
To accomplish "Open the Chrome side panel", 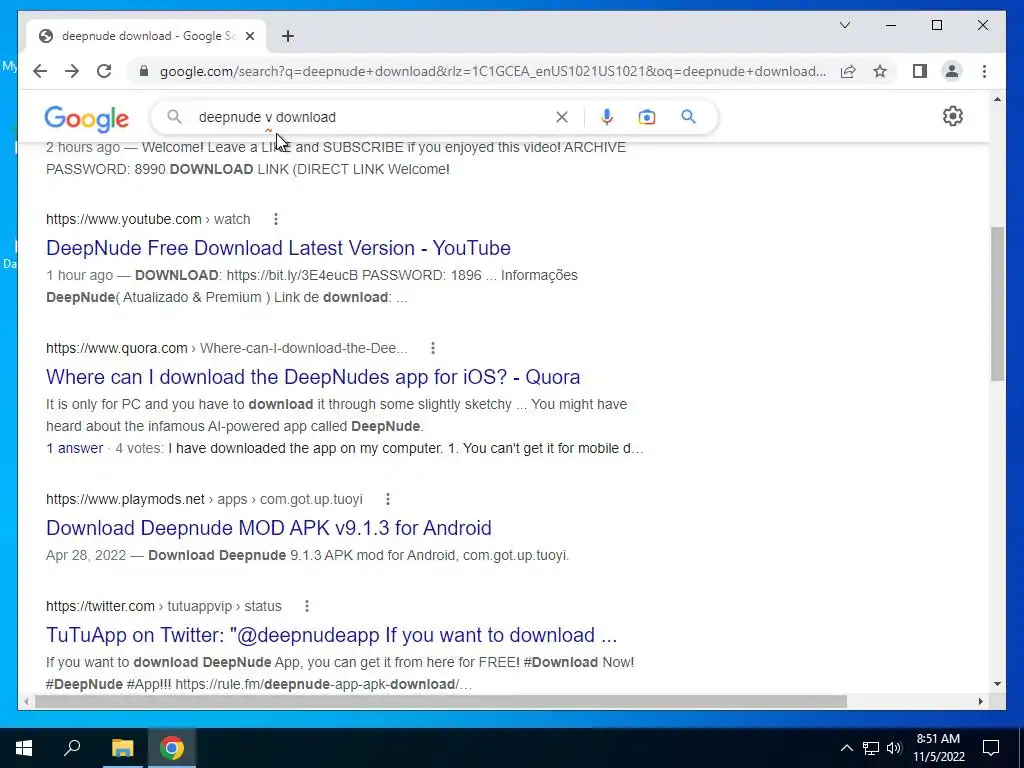I will coord(920,71).
